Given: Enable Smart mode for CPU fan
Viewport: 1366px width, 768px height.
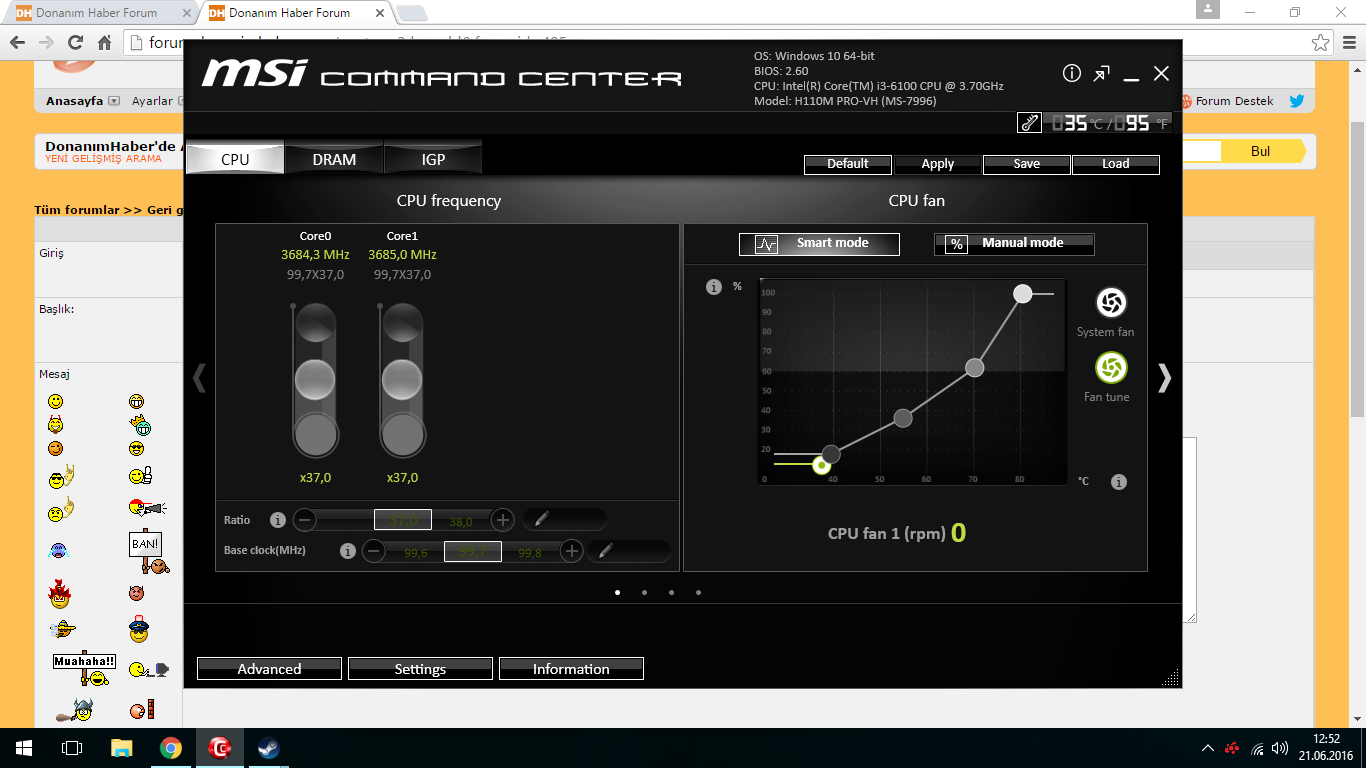Looking at the screenshot, I should [x=819, y=244].
